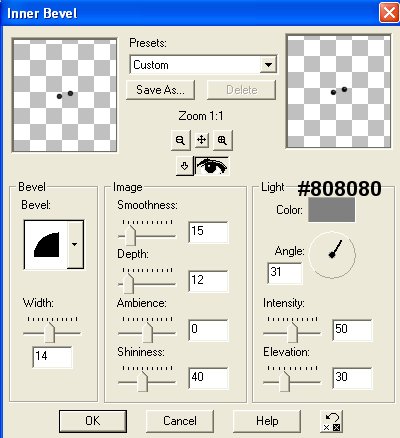Image resolution: width=400 pixels, height=438 pixels.
Task: Click the Smoothness slider handle
Action: (130, 235)
